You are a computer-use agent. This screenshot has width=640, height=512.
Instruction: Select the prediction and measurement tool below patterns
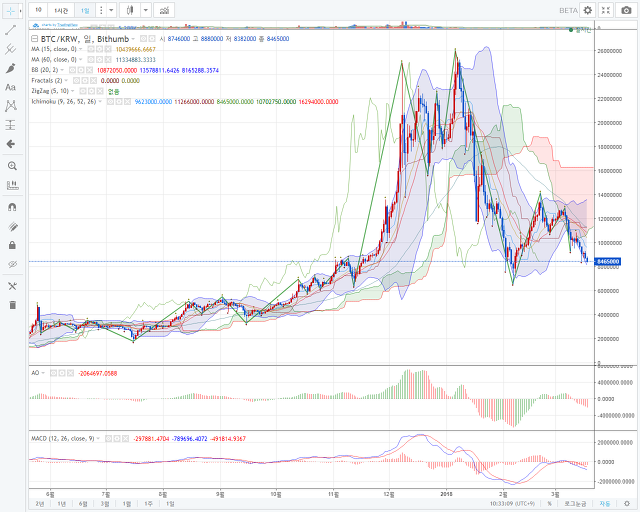pyautogui.click(x=11, y=125)
